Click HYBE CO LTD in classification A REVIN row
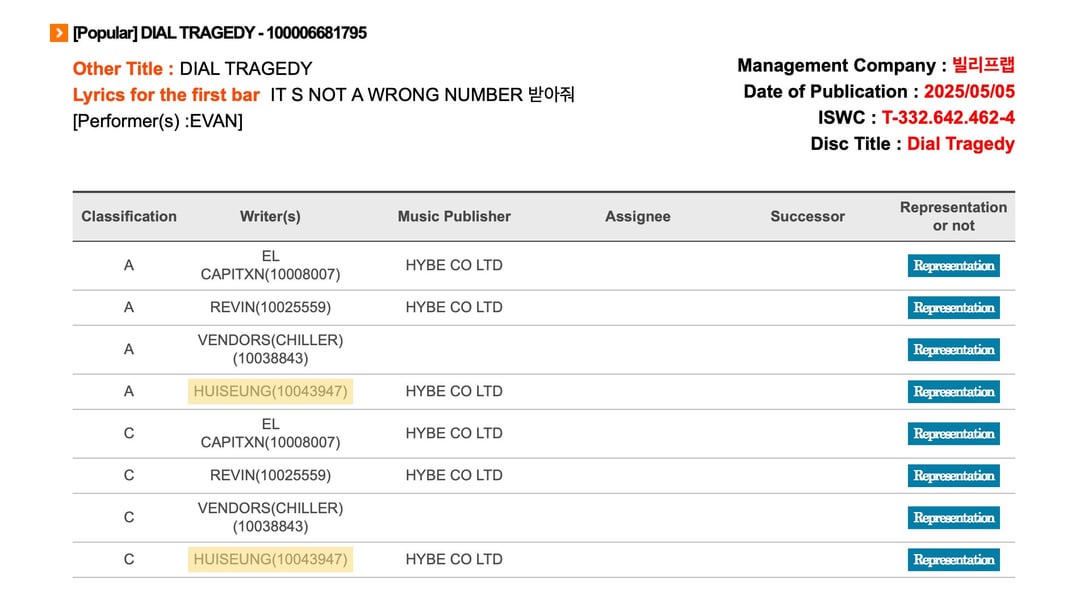The width and height of the screenshot is (1080, 612). point(454,307)
